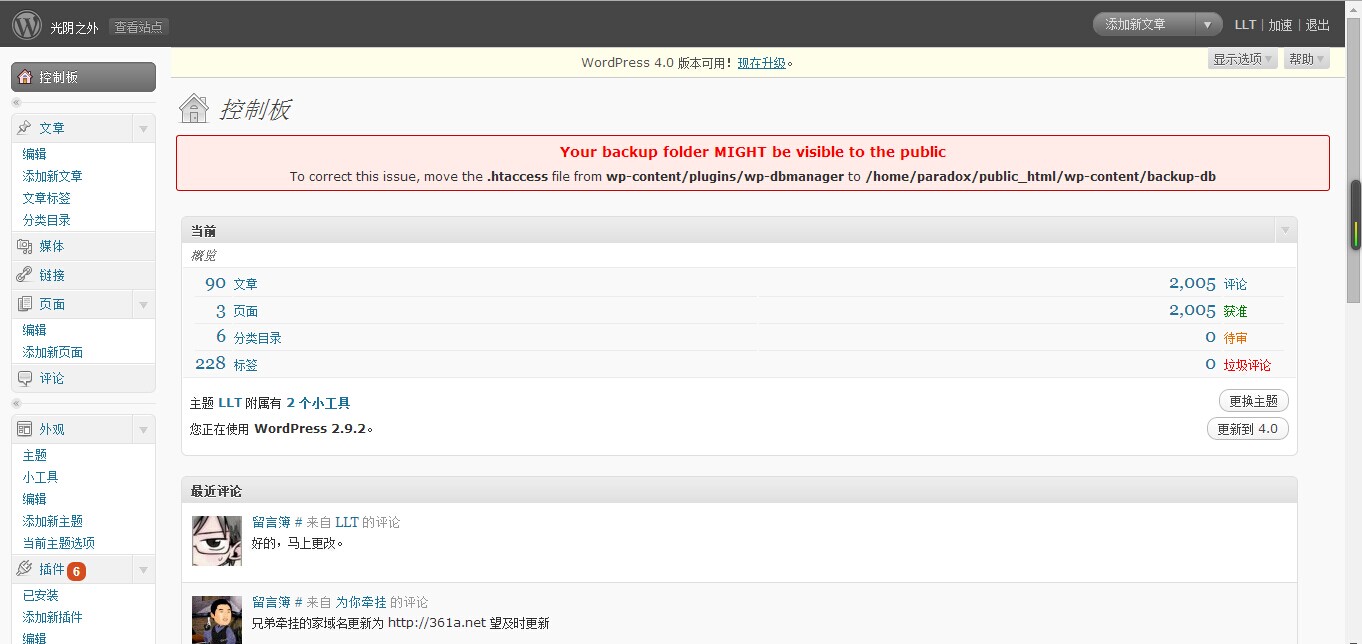The height and width of the screenshot is (644, 1362).
Task: Click the 链接 chain icon in sidebar
Action: (25, 275)
